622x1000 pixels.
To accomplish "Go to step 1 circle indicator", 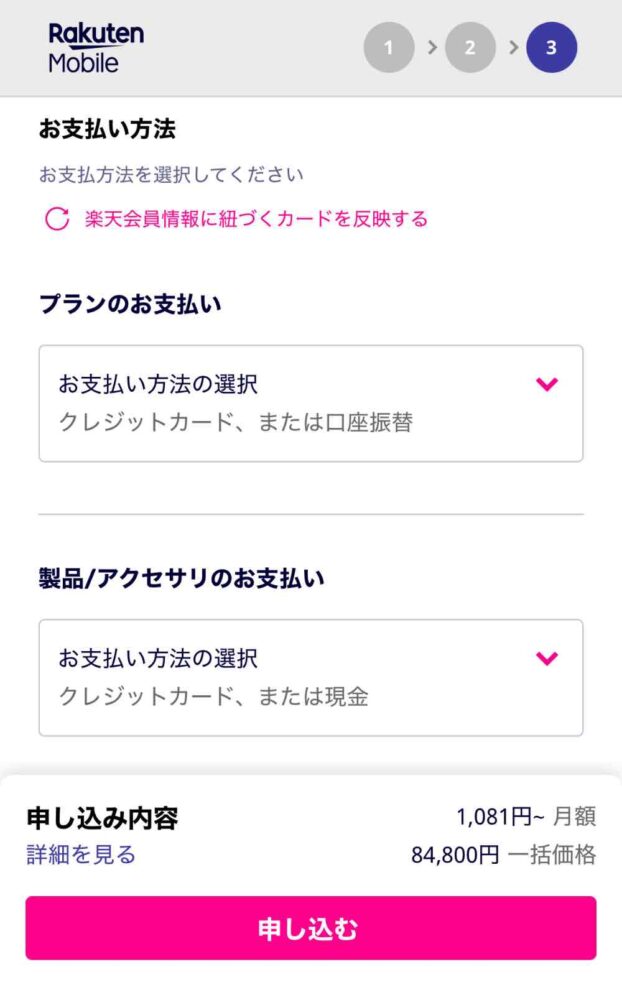I will coord(389,47).
